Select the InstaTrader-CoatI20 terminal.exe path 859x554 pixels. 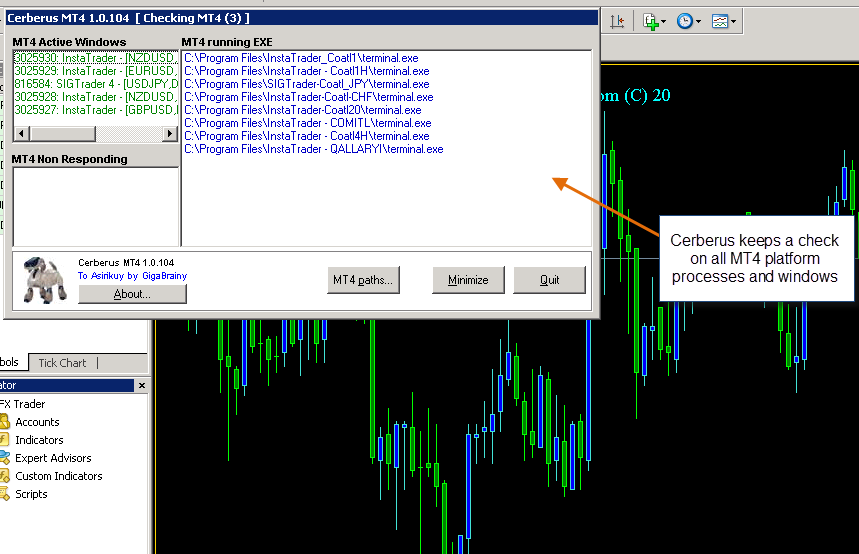pos(303,110)
